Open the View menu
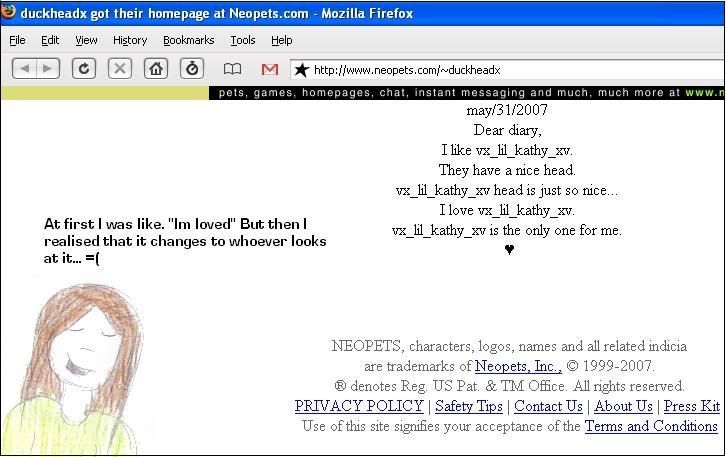The image size is (726, 457). (x=86, y=40)
